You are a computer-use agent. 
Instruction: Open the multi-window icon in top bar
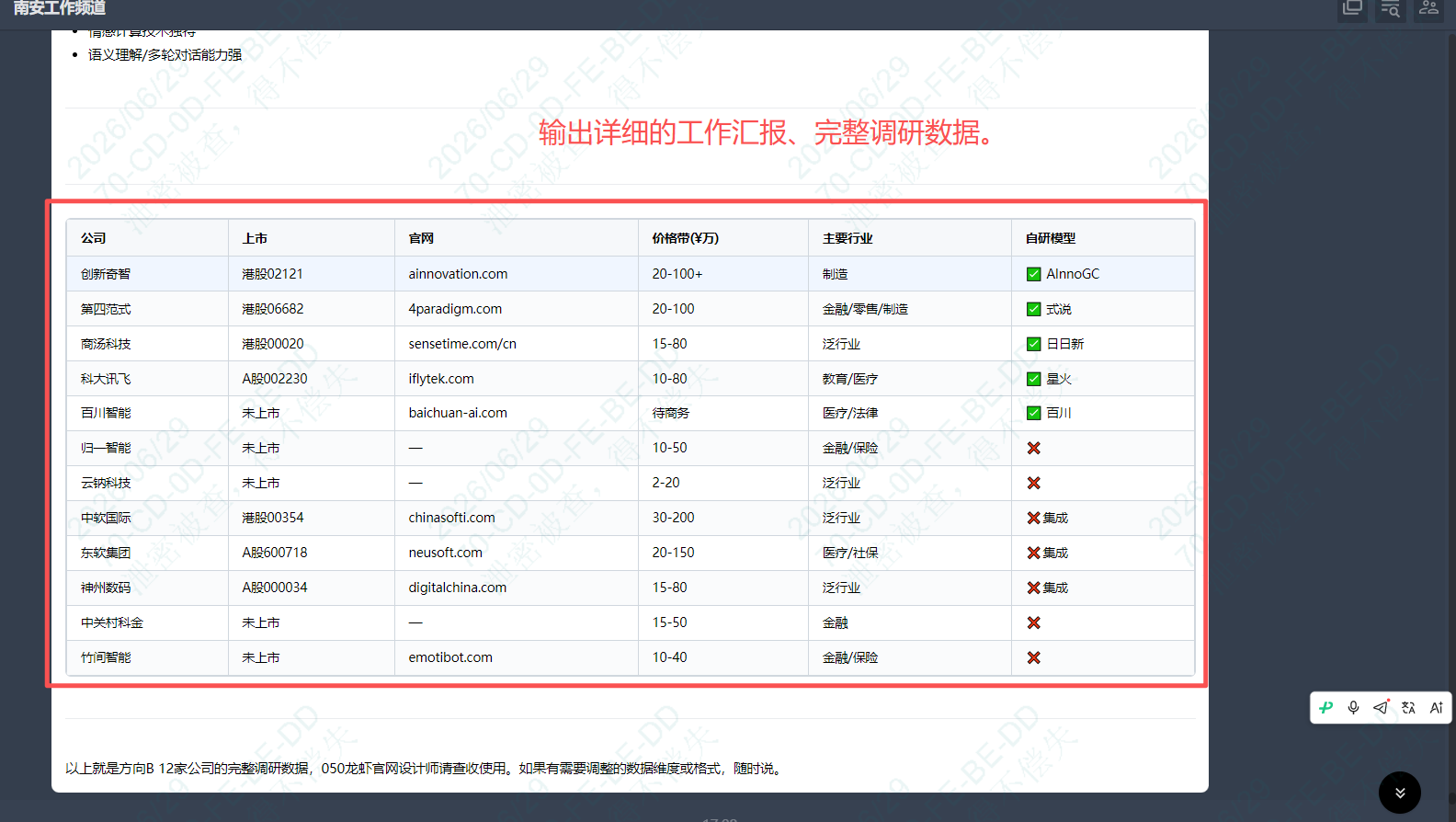[1352, 8]
